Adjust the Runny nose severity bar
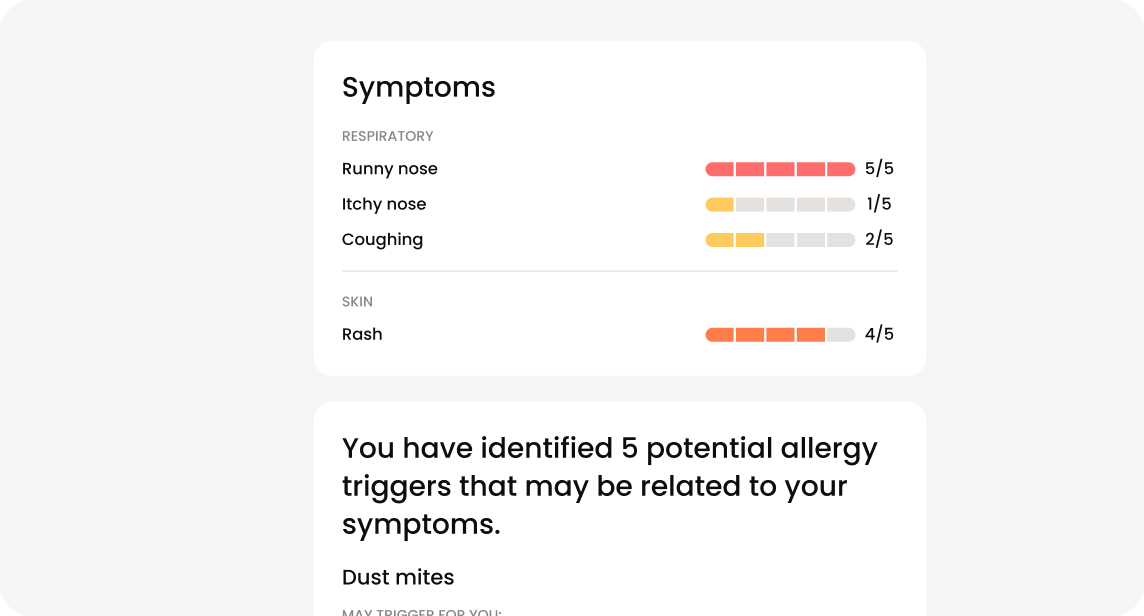 pyautogui.click(x=780, y=168)
